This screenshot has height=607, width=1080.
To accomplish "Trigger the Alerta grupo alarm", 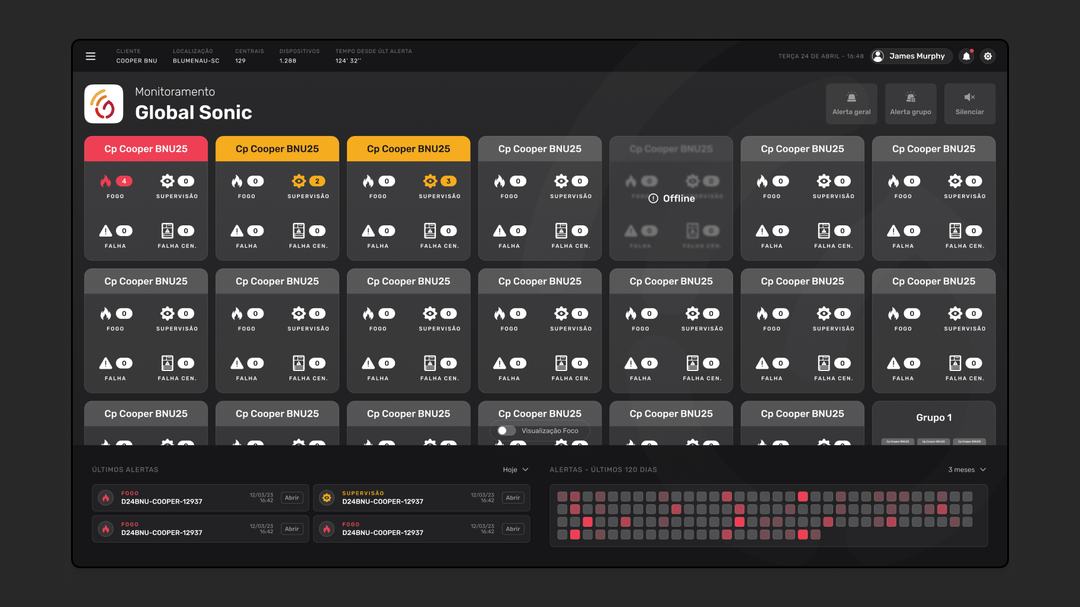I will coord(910,104).
